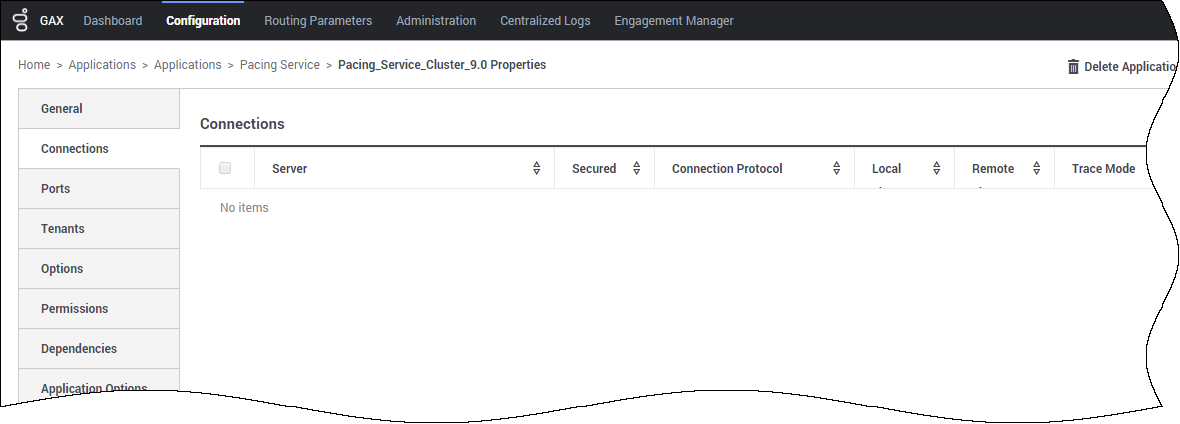Go to Home breadcrumb link
1180x424 pixels.
coord(34,65)
